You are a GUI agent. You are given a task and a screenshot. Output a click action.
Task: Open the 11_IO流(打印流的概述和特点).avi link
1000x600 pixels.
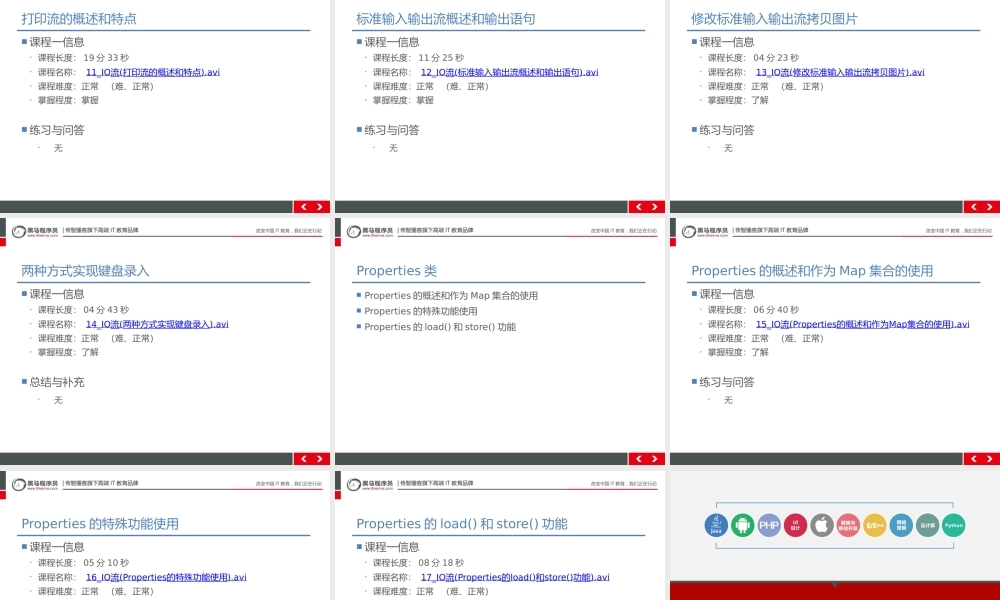(x=163, y=72)
